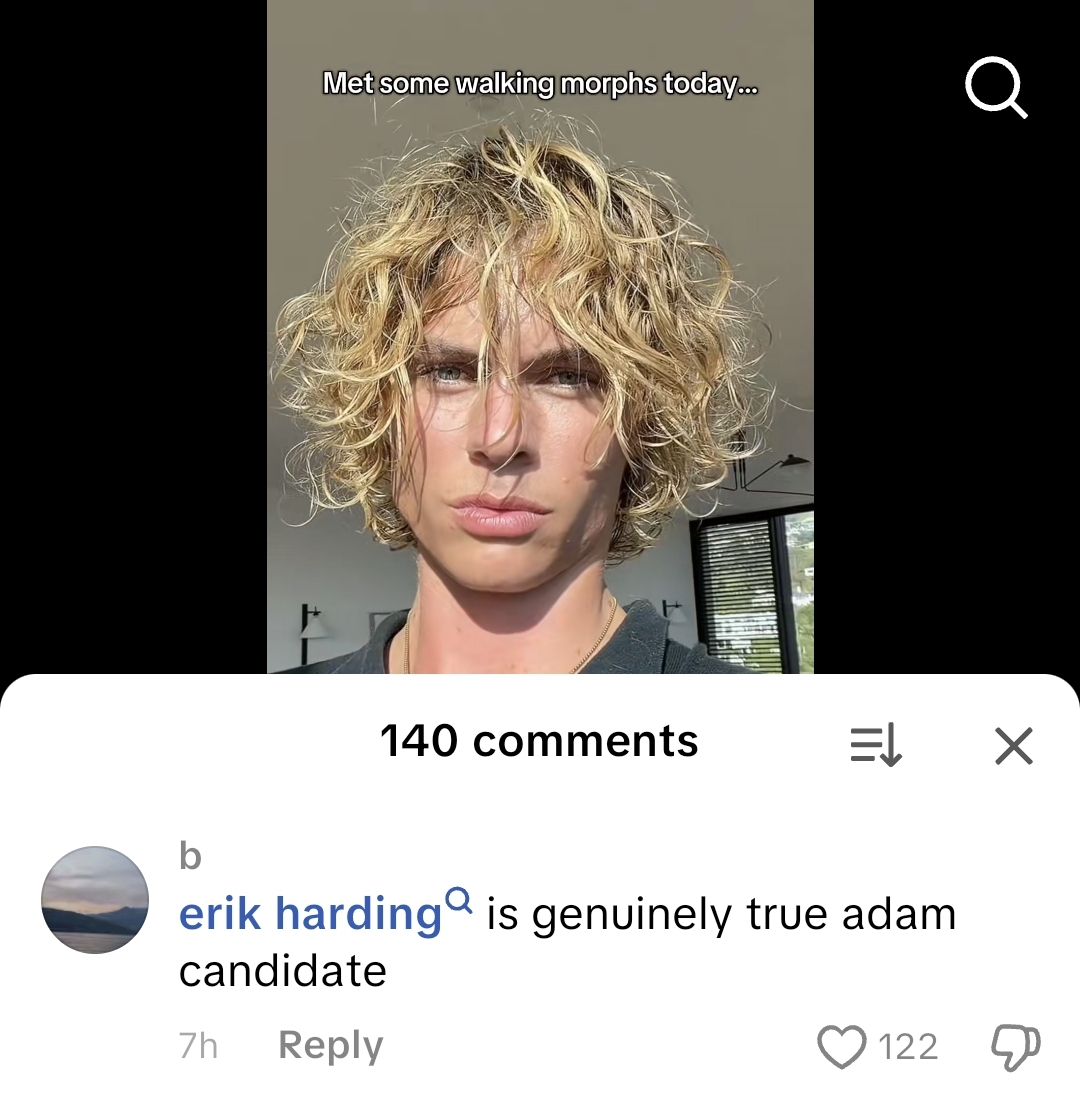Image resolution: width=1080 pixels, height=1116 pixels.
Task: Click small magnifier beside "erik harding"
Action: (461, 900)
